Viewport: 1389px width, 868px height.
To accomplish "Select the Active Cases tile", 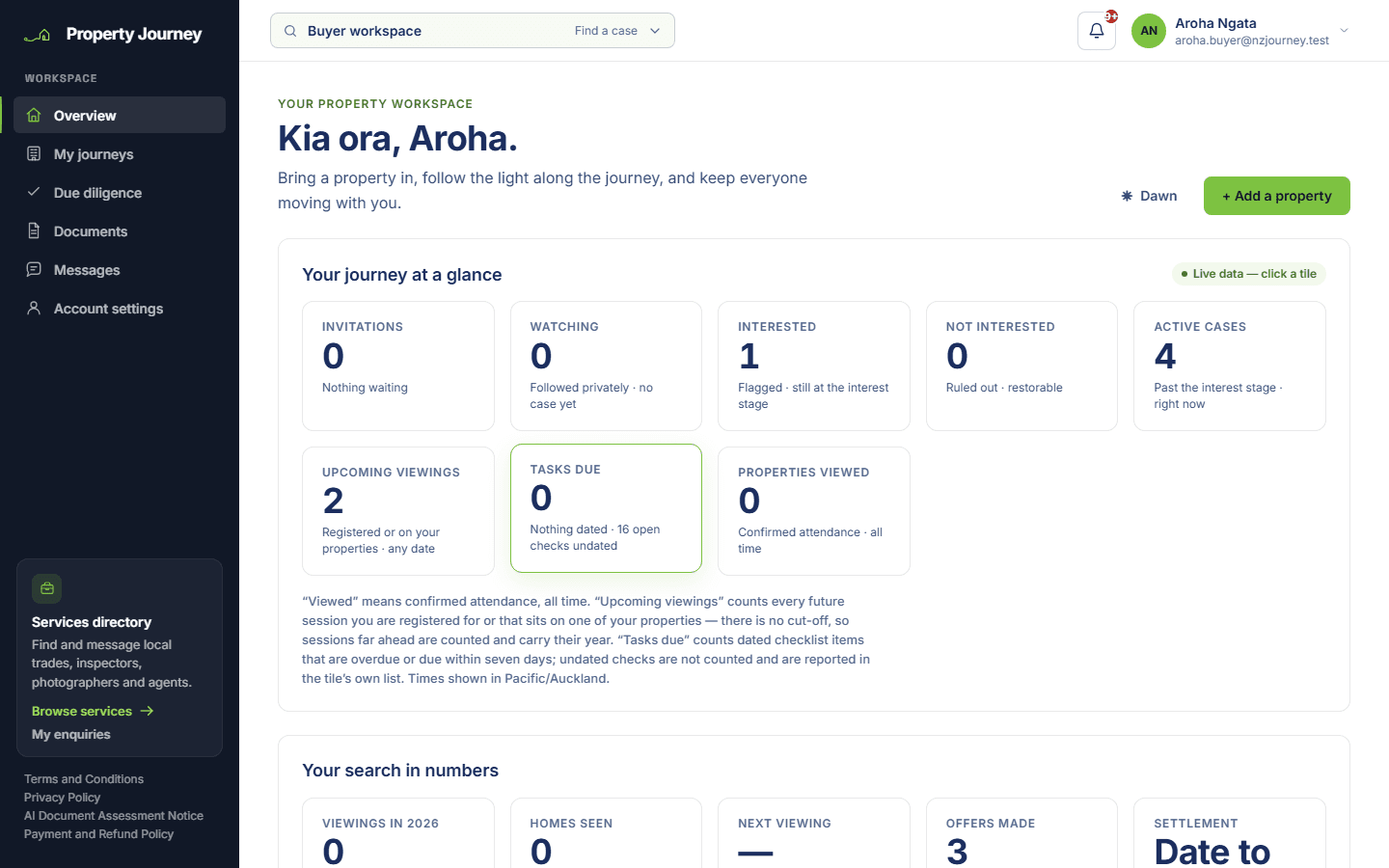I will click(1230, 366).
